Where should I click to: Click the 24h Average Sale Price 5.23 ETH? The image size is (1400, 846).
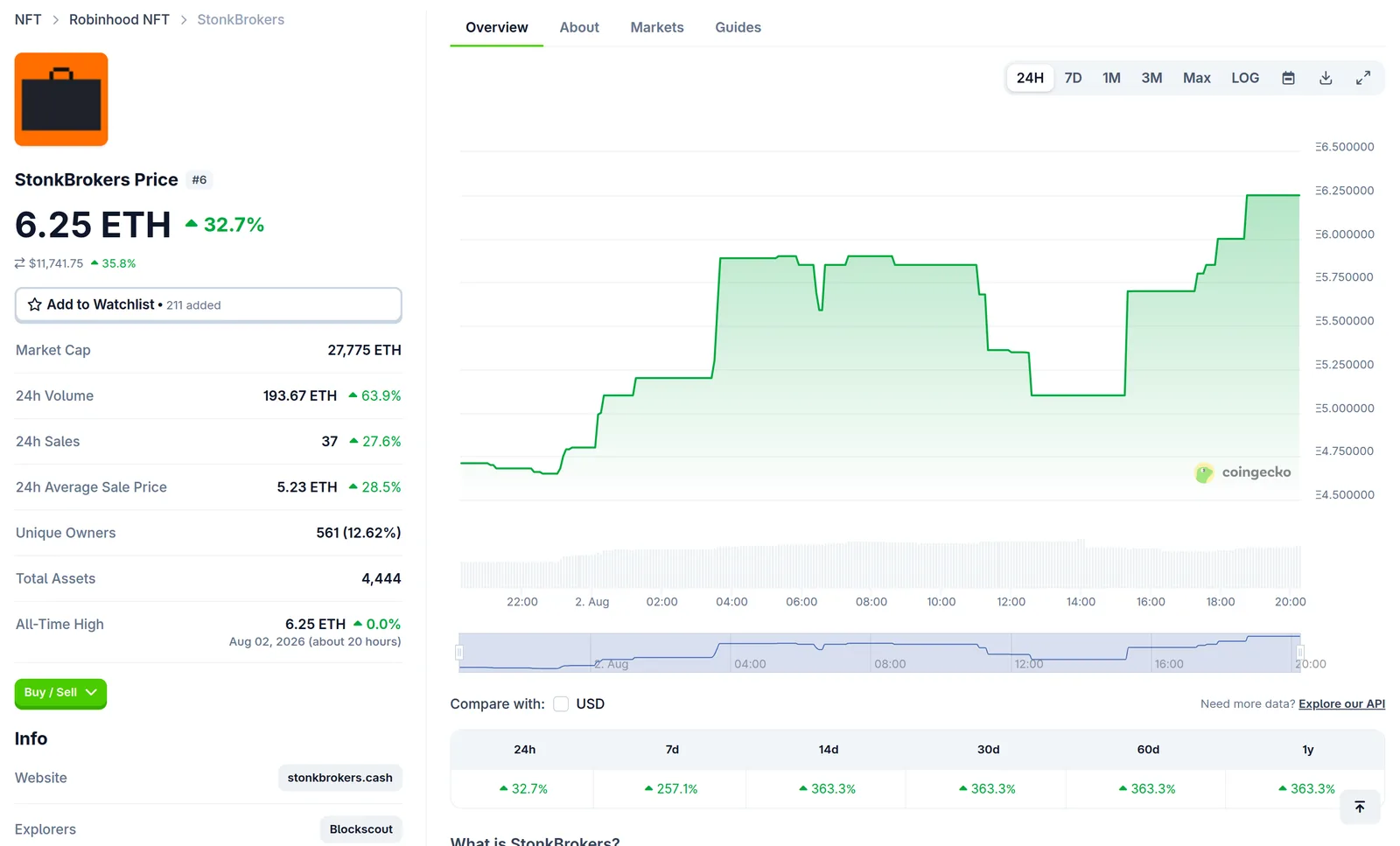click(x=307, y=487)
